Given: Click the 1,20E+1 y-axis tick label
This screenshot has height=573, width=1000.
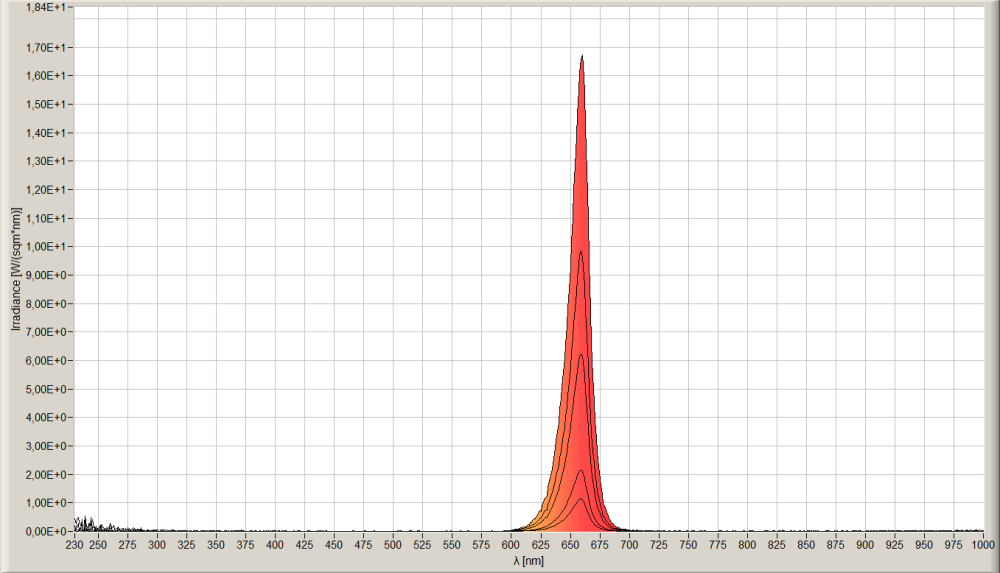Looking at the screenshot, I should pyautogui.click(x=44, y=190).
